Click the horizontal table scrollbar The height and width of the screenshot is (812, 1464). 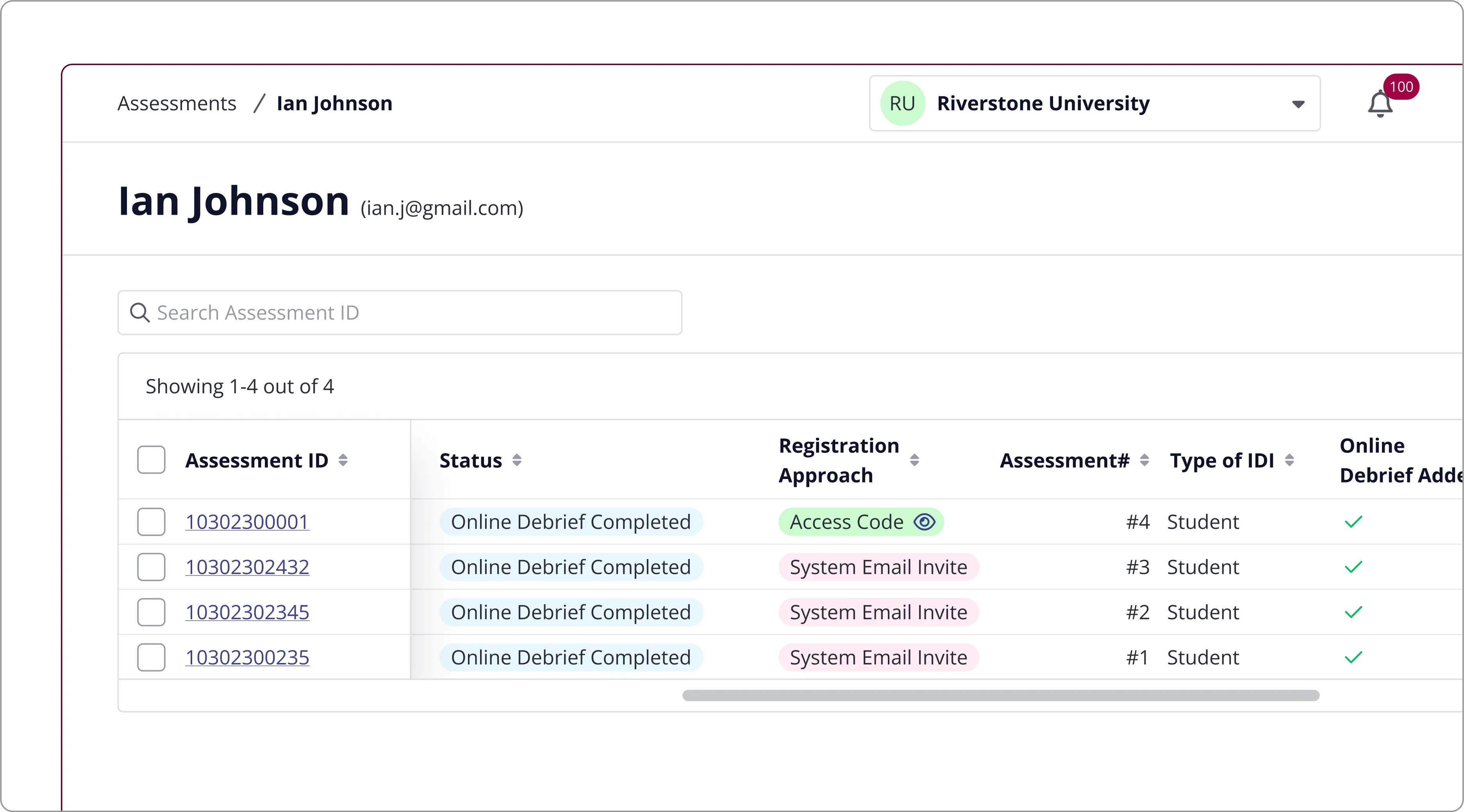[x=1001, y=696]
